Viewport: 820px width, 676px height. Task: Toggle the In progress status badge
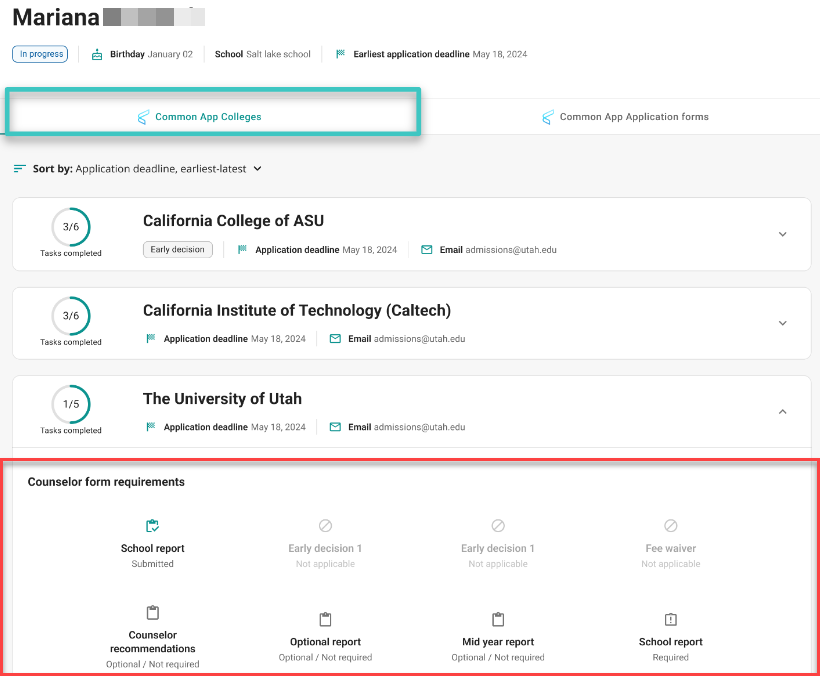(x=39, y=54)
